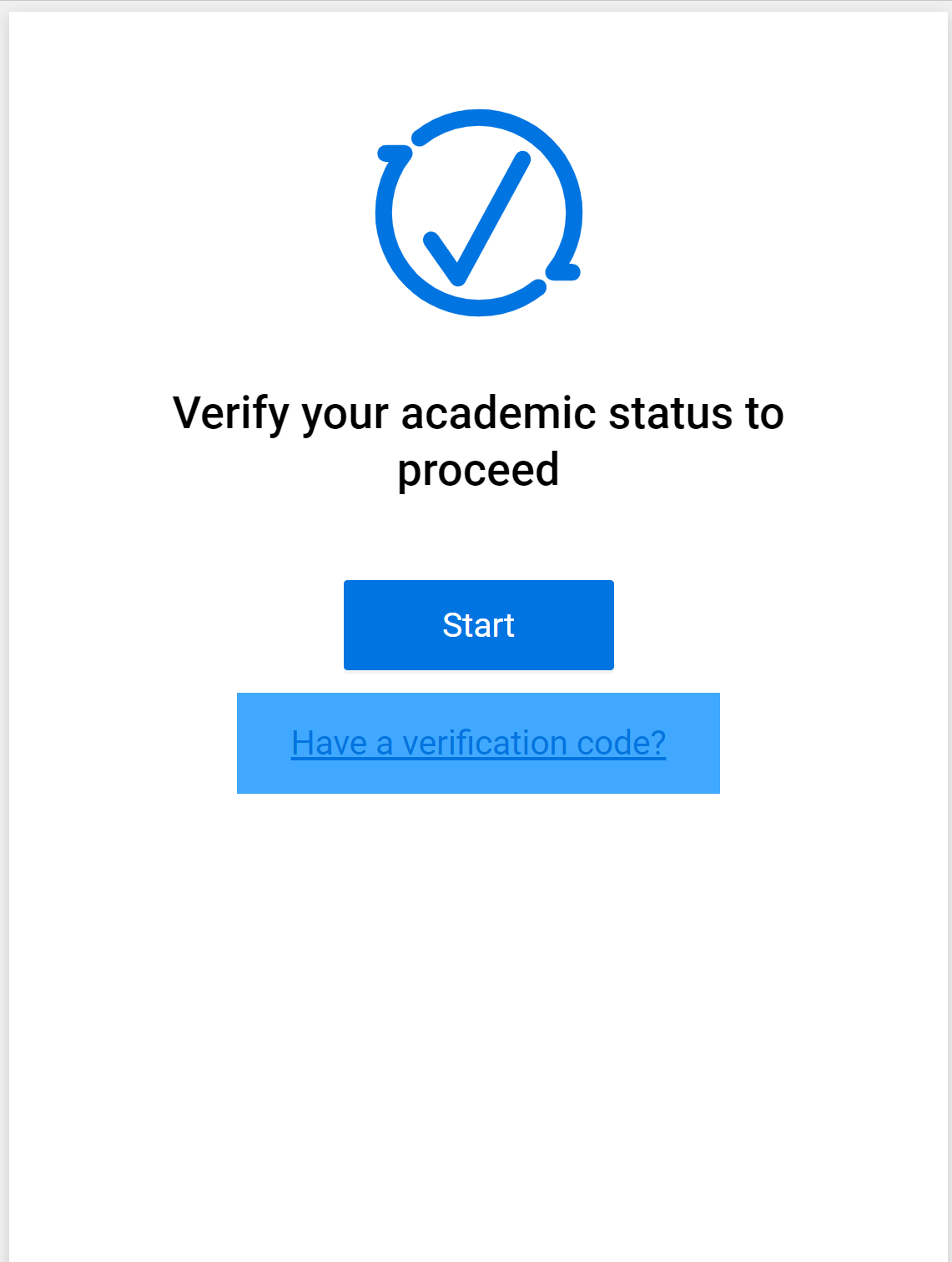This screenshot has height=1262, width=952.
Task: Click the circular verification checkmark icon
Action: [478, 212]
